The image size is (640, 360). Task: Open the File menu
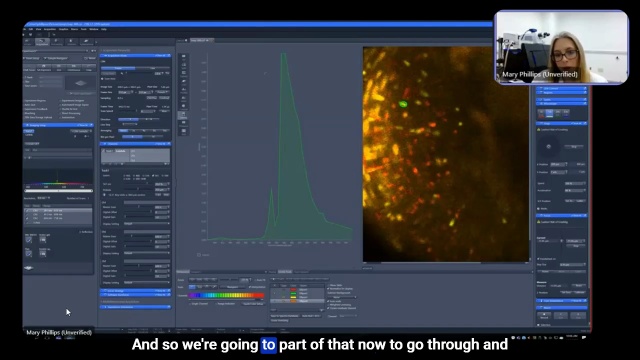click(24, 29)
